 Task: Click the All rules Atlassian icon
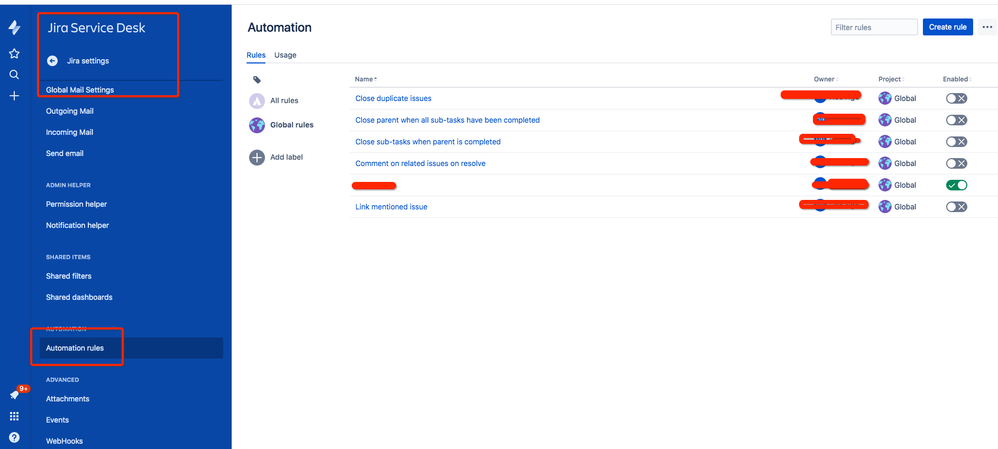[257, 101]
